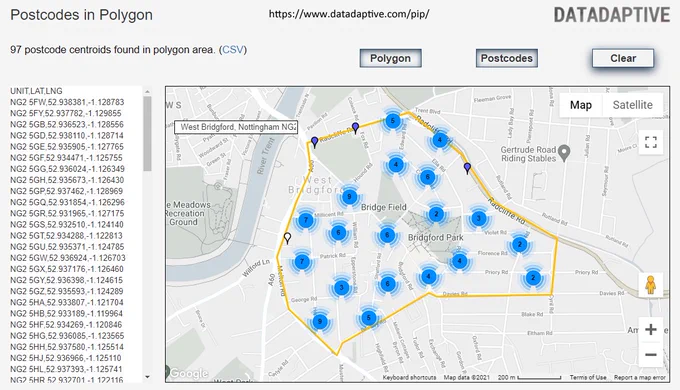Toggle fullscreen map view

tap(651, 142)
